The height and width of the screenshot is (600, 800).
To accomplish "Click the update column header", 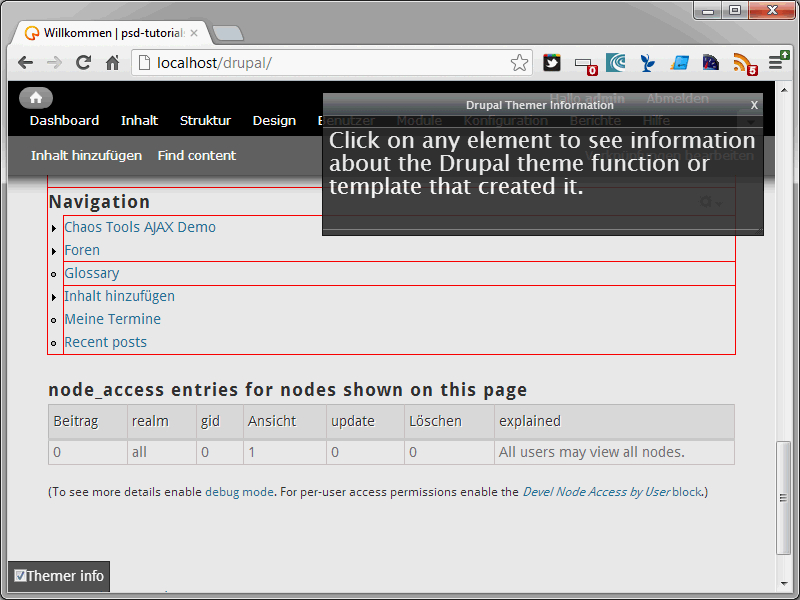I will pos(365,421).
